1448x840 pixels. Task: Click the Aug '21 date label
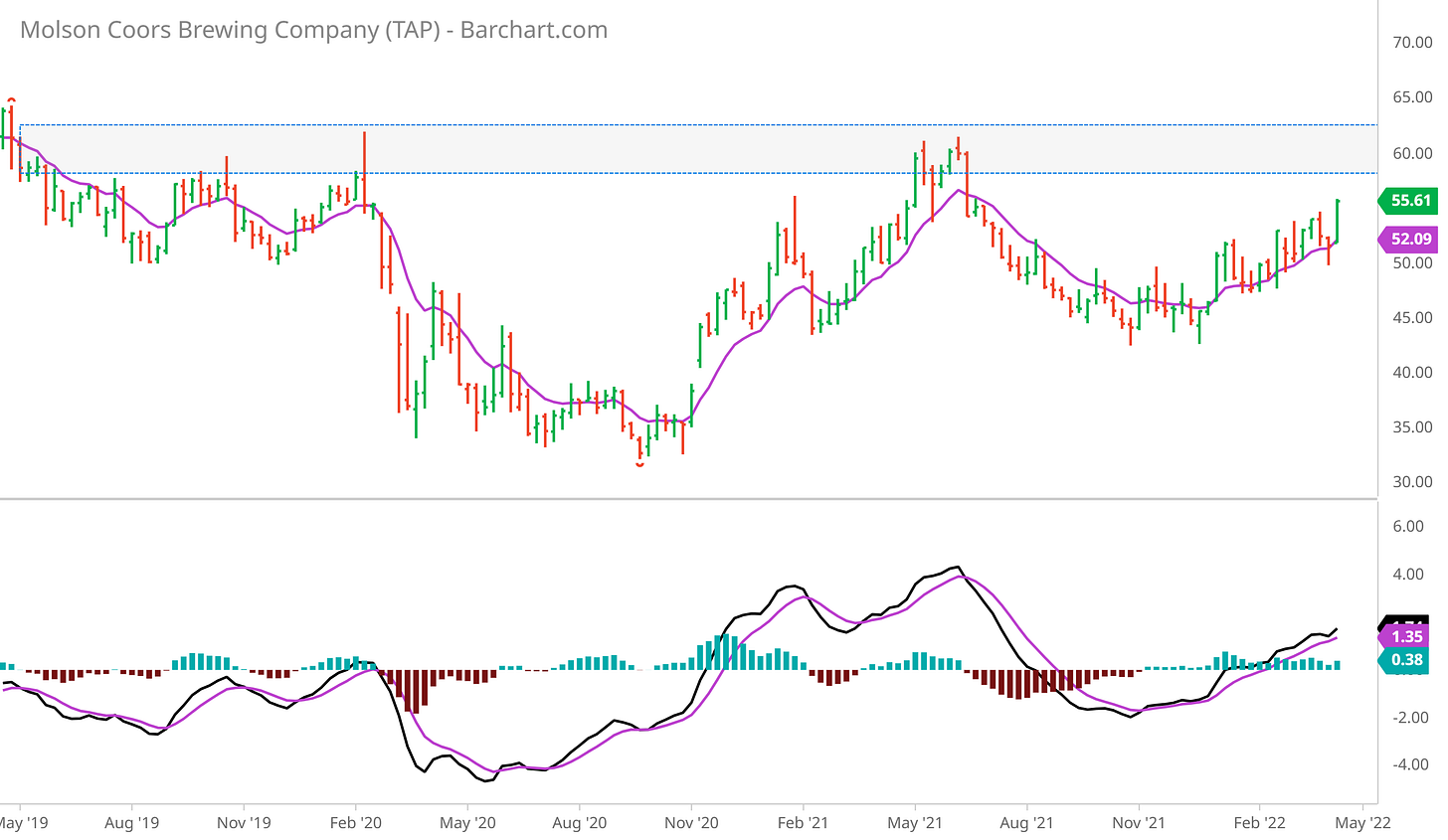(x=1026, y=823)
